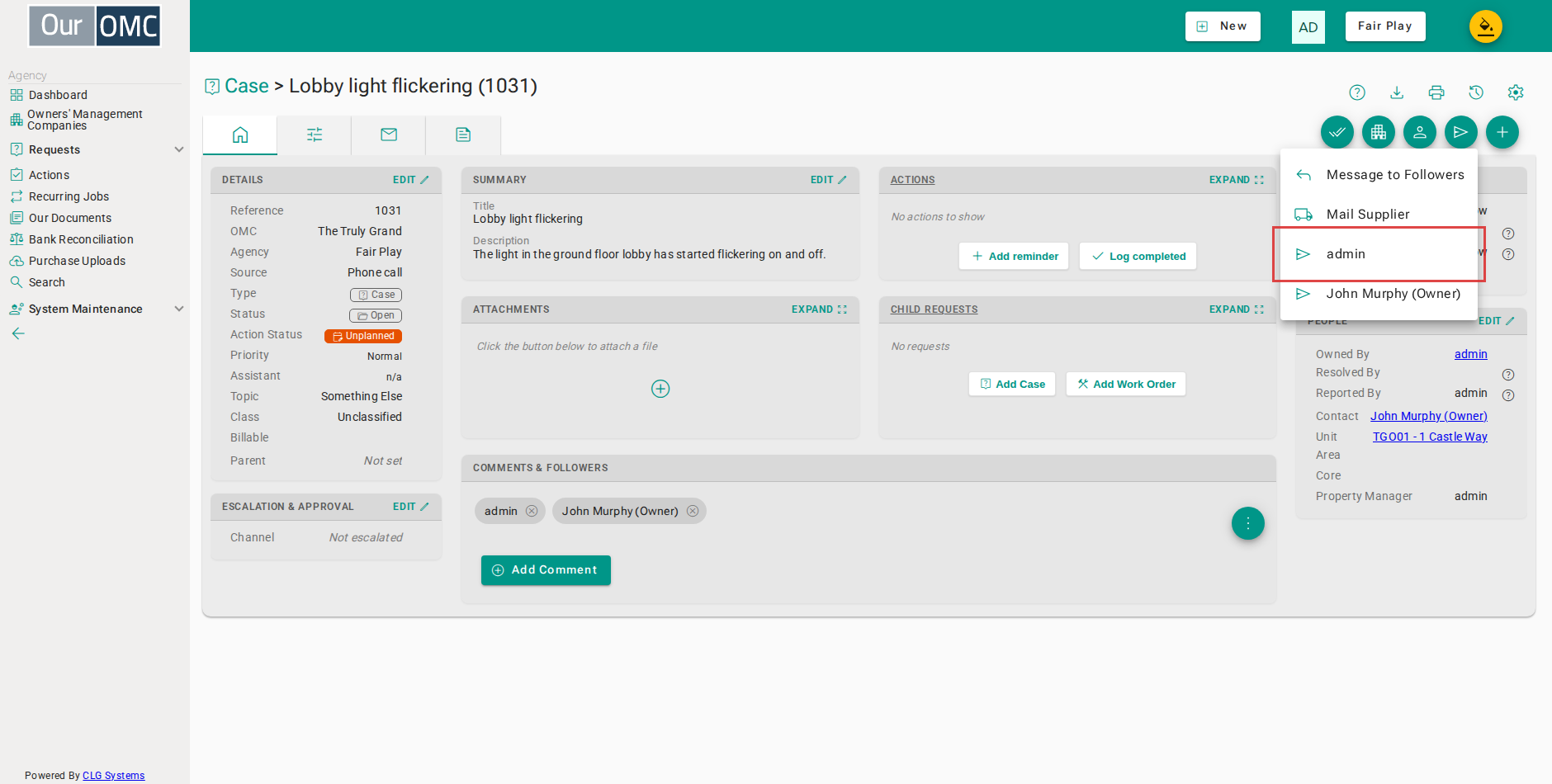Choose Message to Followers menu entry
The width and height of the screenshot is (1552, 784).
pos(1379,175)
